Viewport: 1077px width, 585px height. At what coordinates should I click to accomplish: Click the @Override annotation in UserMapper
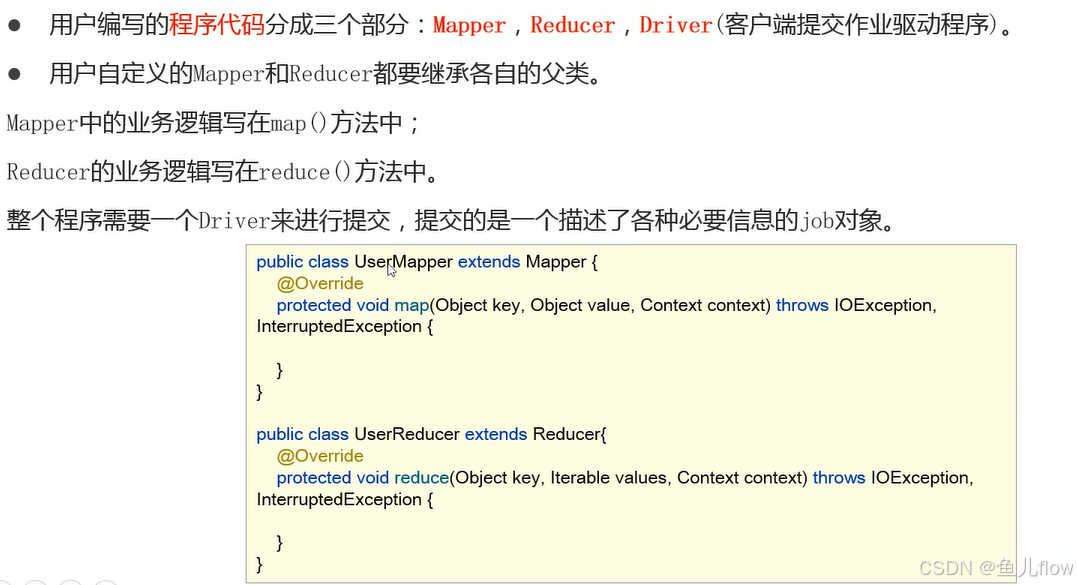pos(319,283)
